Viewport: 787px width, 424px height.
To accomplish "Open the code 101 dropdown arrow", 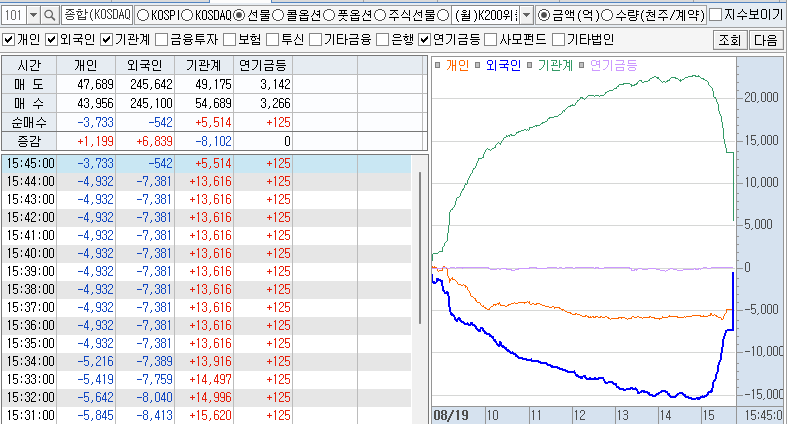I will pos(33,16).
